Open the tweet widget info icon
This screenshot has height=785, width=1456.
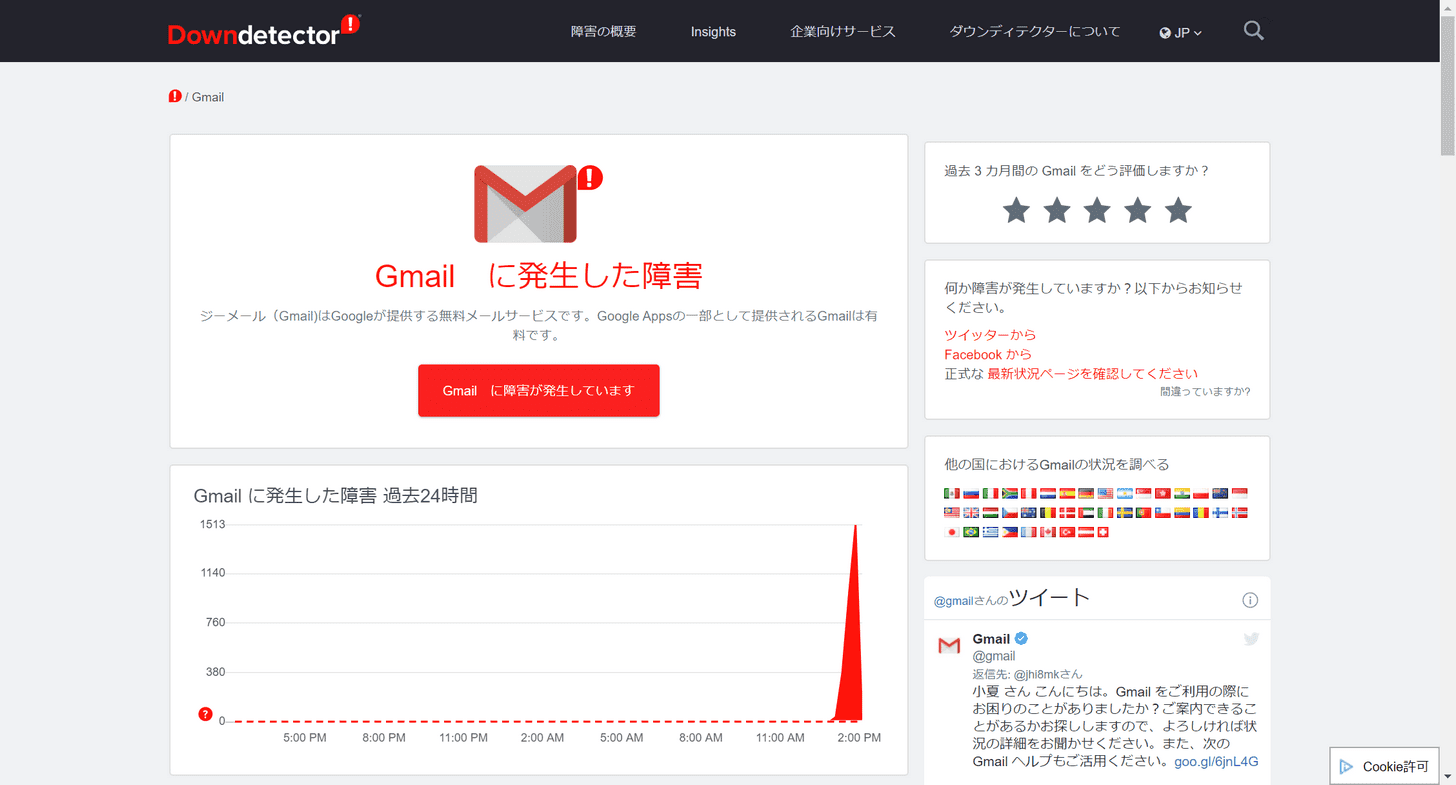[1250, 600]
